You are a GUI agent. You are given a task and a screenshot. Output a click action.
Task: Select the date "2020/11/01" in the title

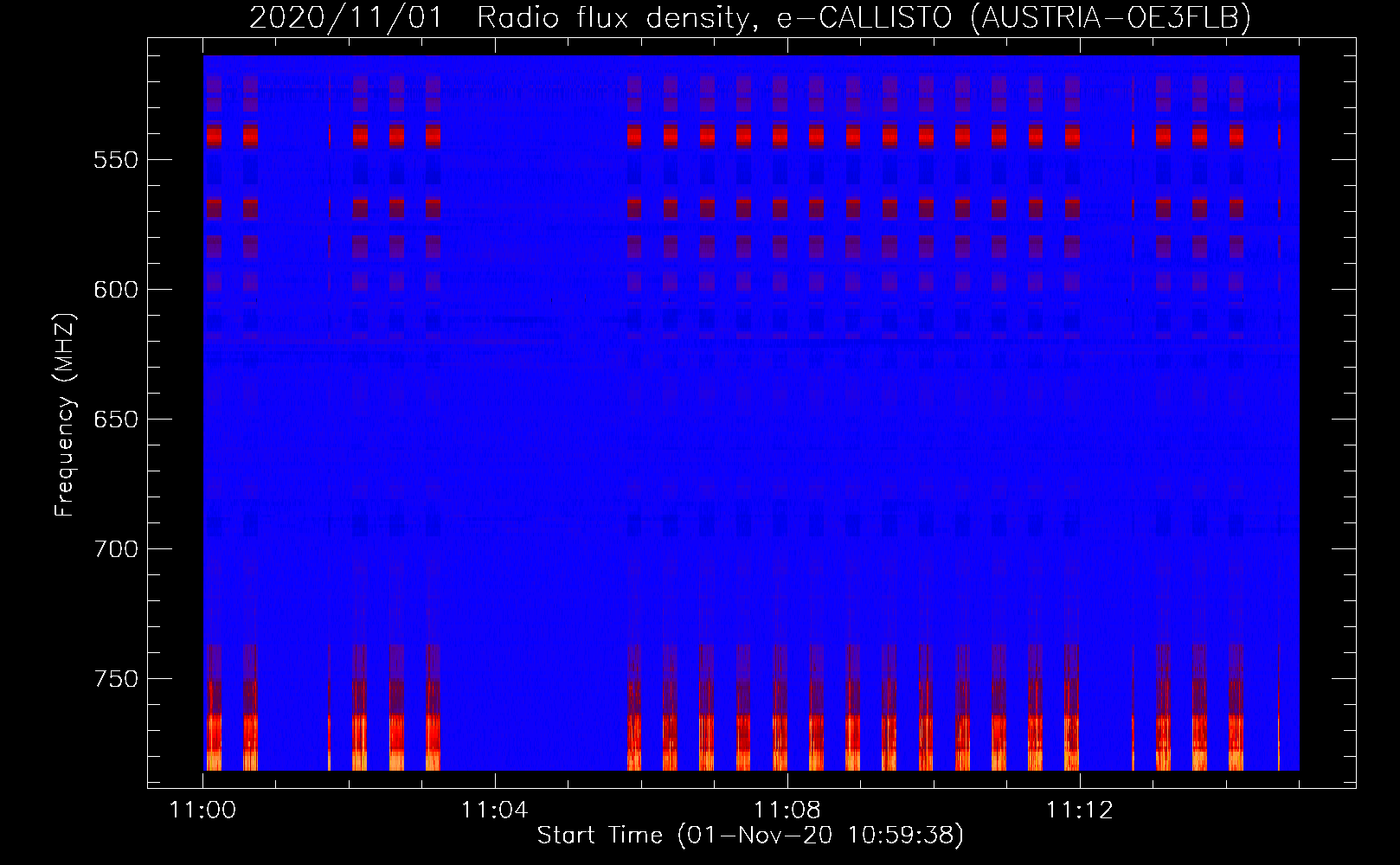click(x=346, y=17)
